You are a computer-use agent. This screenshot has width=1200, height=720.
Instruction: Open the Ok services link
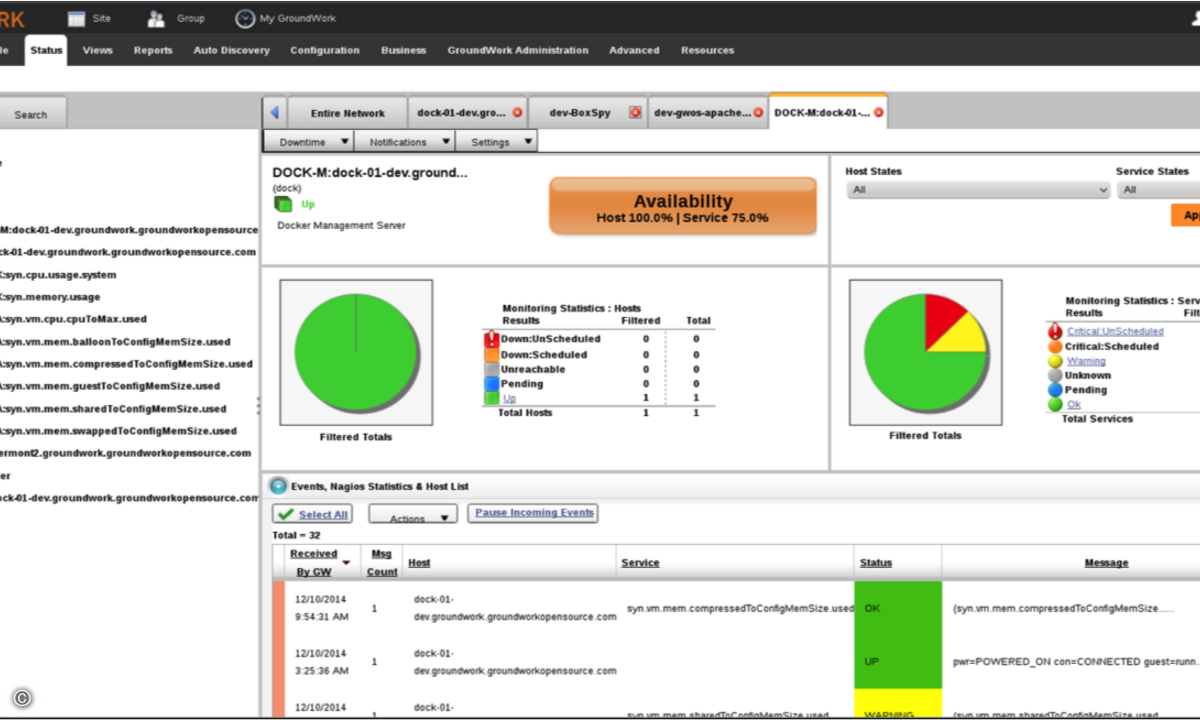[x=1074, y=405]
